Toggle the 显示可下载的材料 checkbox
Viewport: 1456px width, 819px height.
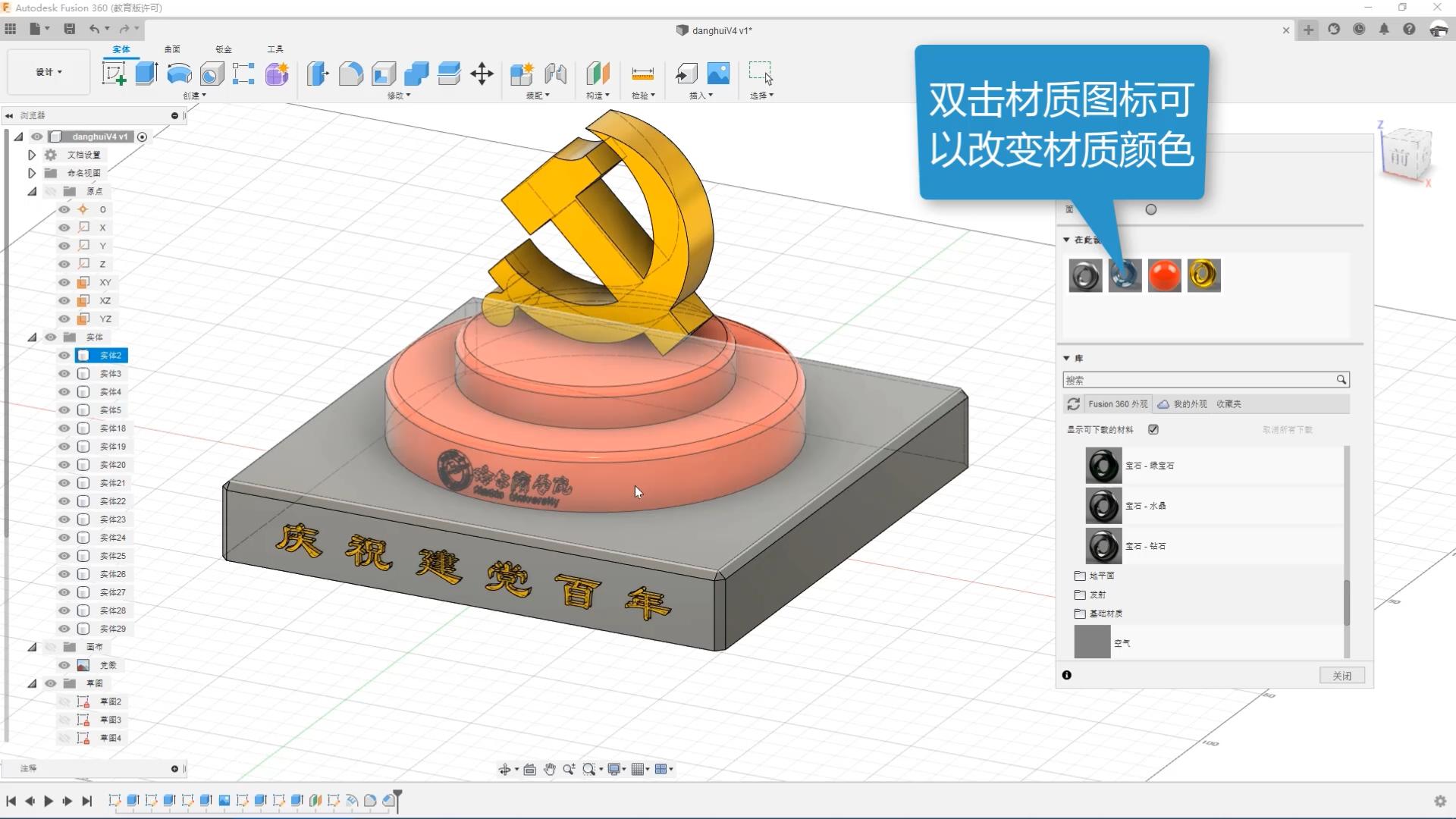point(1153,429)
